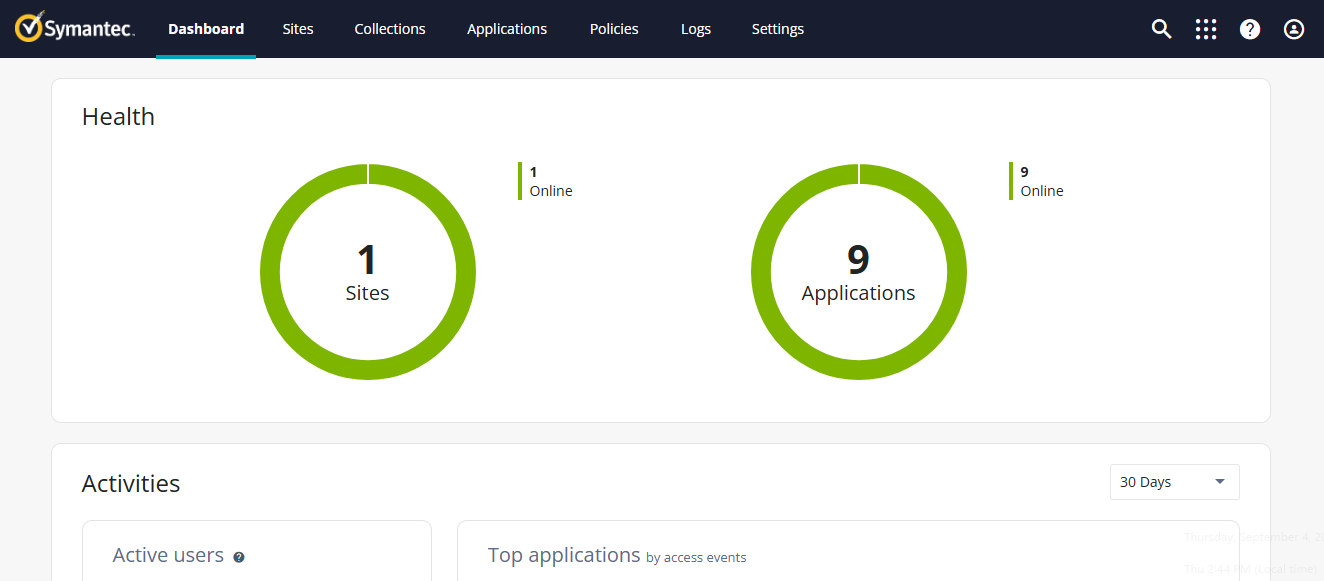The width and height of the screenshot is (1324, 581).
Task: Open the Policies tab
Action: [x=614, y=29]
